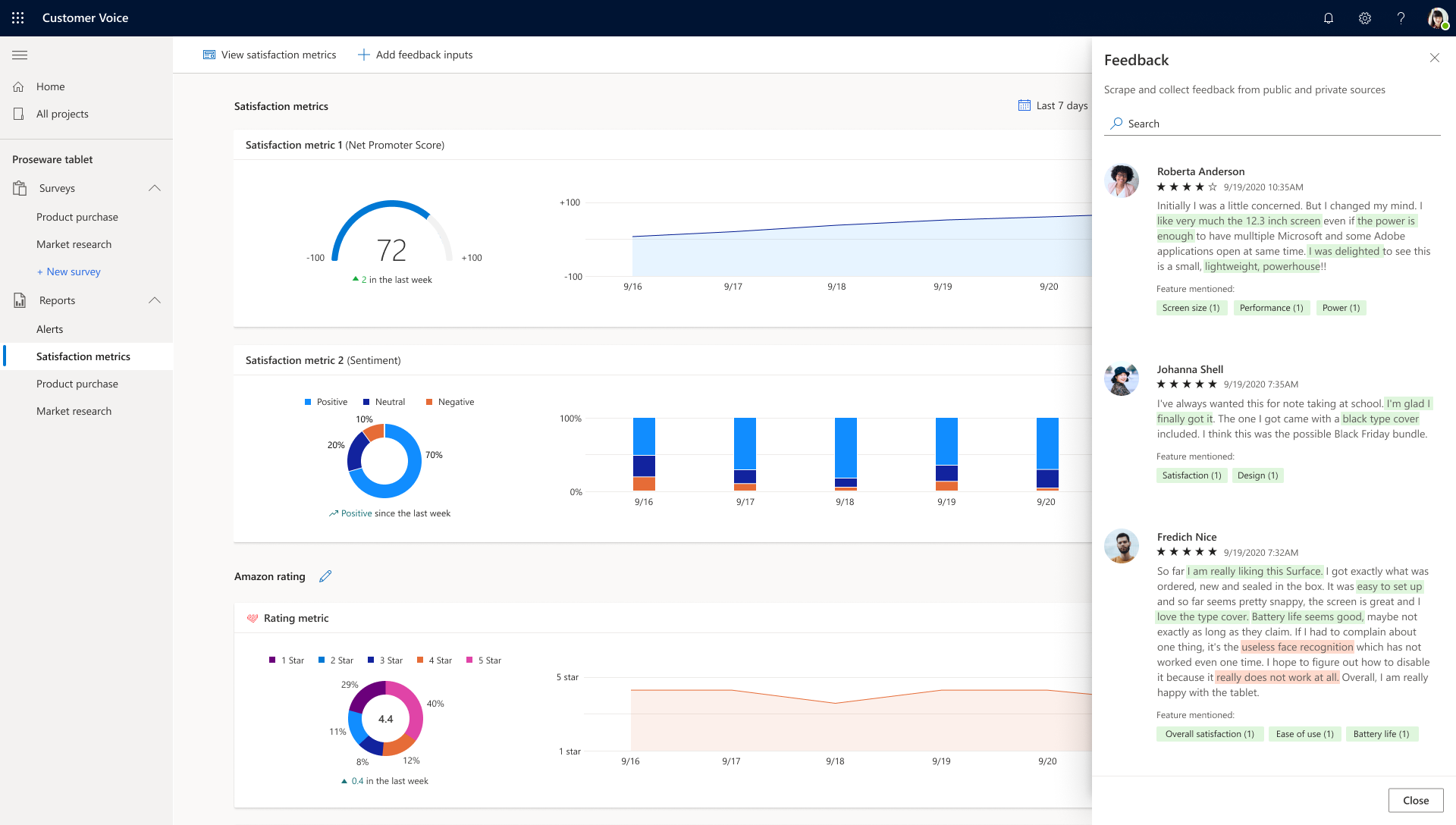Click the sentiment donut chart
1456x825 pixels.
click(384, 460)
